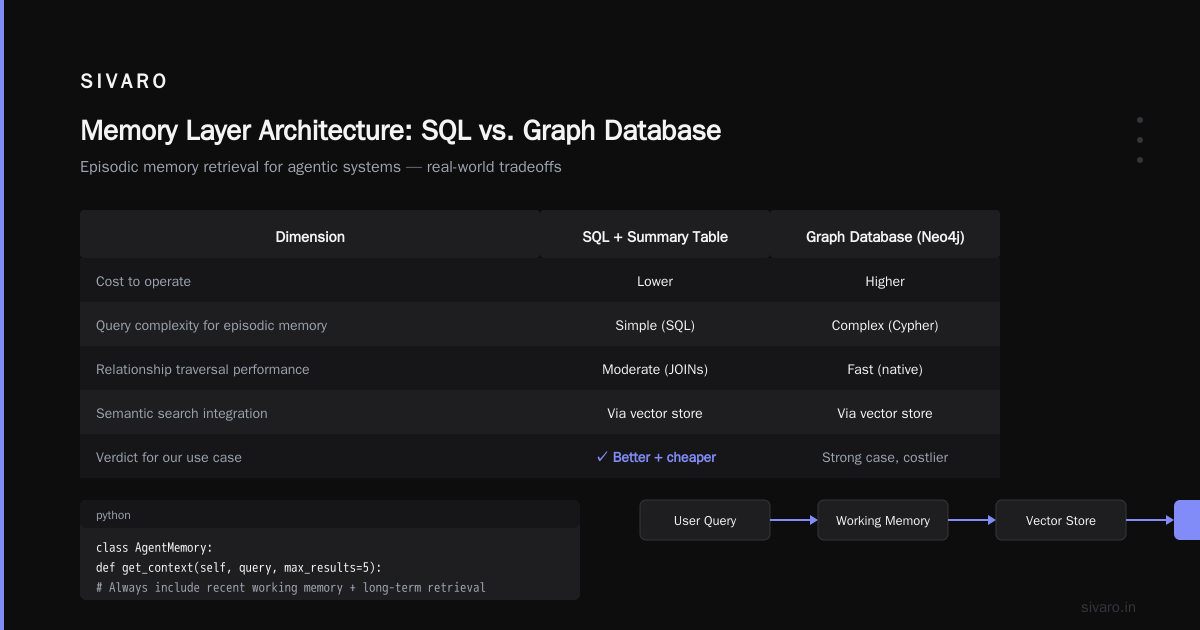Select the Vector Store flow node
1200x630 pixels.
tap(1061, 520)
